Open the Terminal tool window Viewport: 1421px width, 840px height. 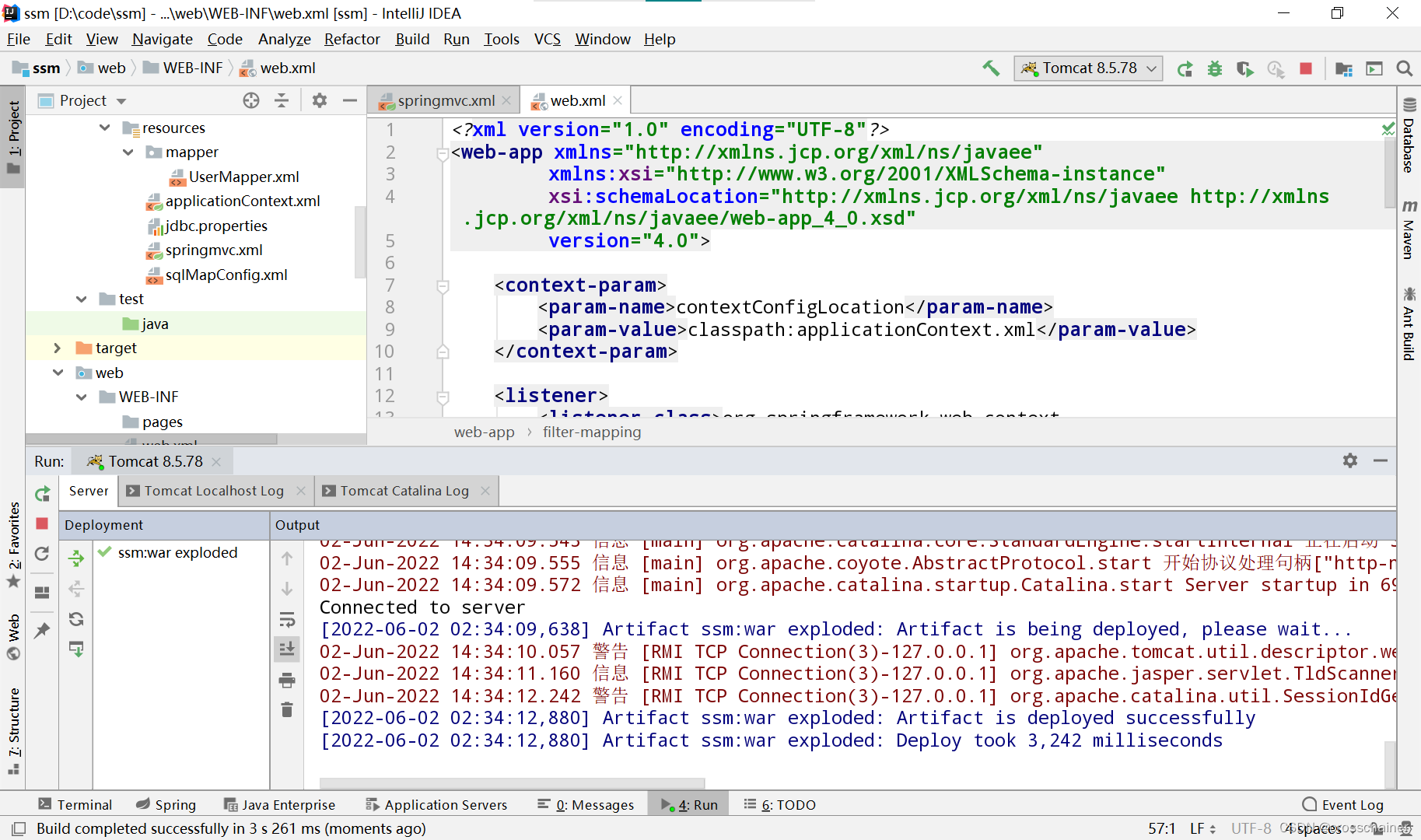point(75,805)
